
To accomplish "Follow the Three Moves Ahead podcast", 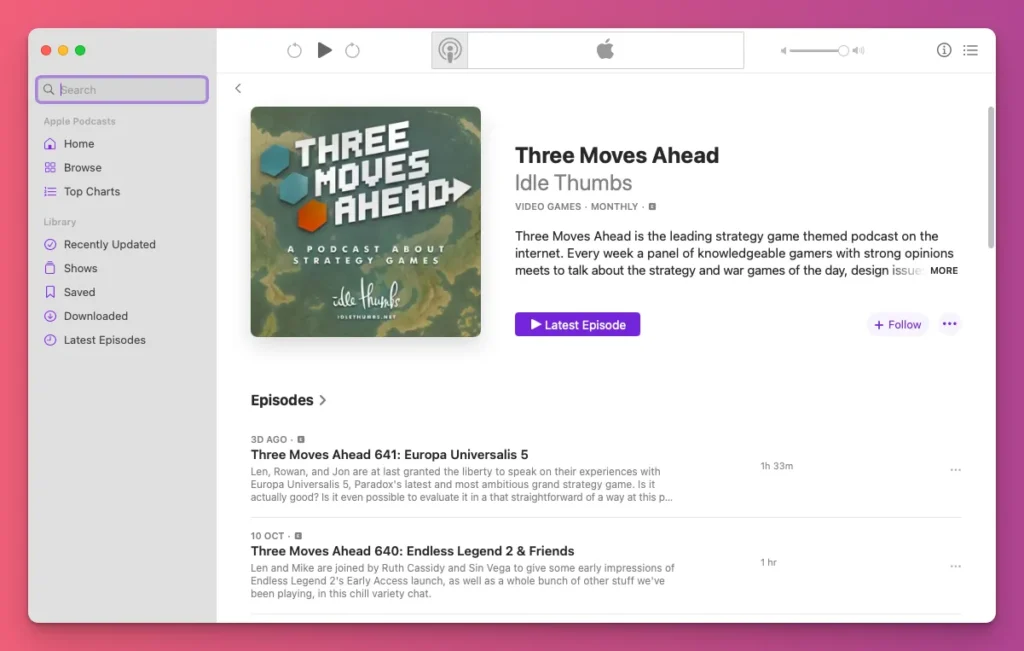I will pos(897,325).
